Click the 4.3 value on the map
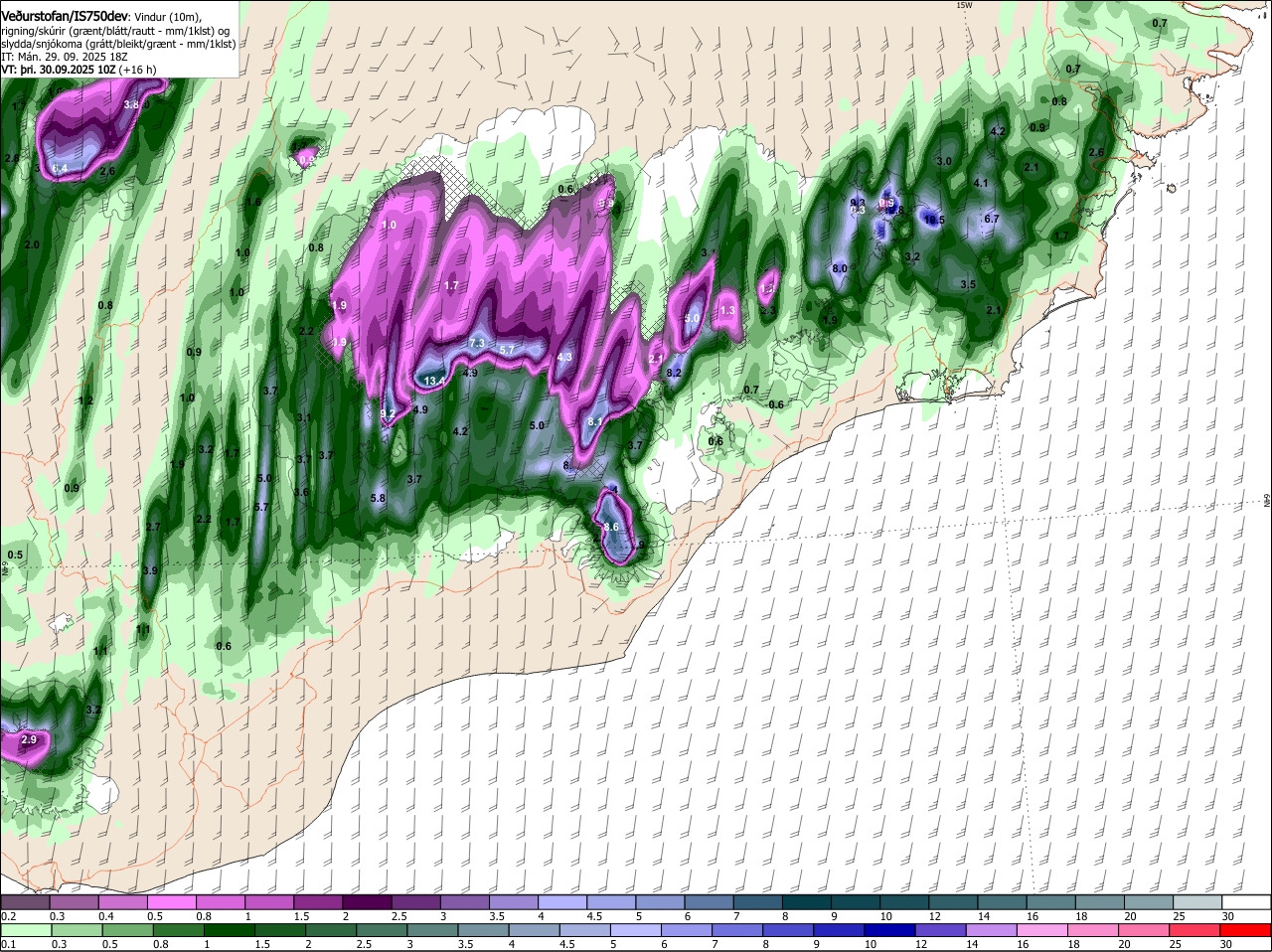 (564, 357)
